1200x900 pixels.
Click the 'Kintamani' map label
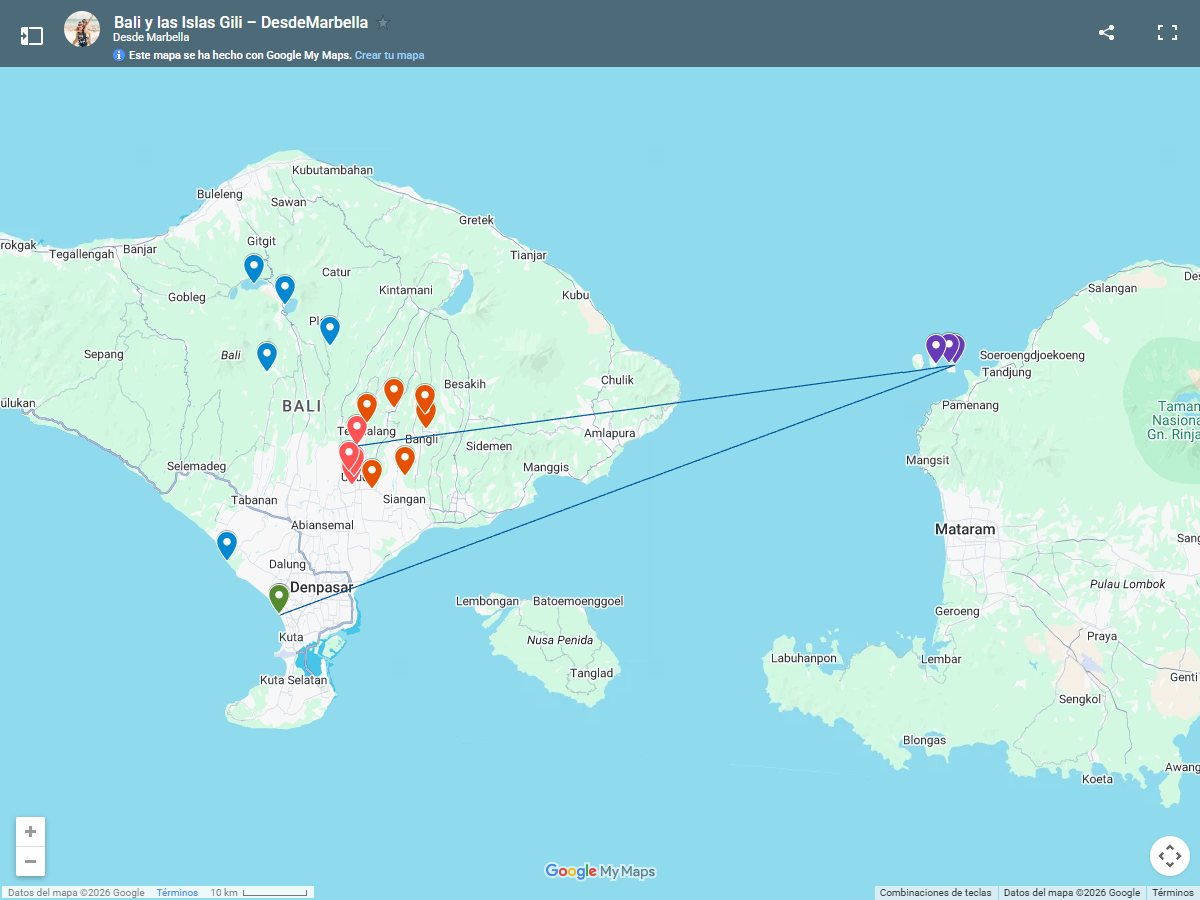[x=406, y=290]
